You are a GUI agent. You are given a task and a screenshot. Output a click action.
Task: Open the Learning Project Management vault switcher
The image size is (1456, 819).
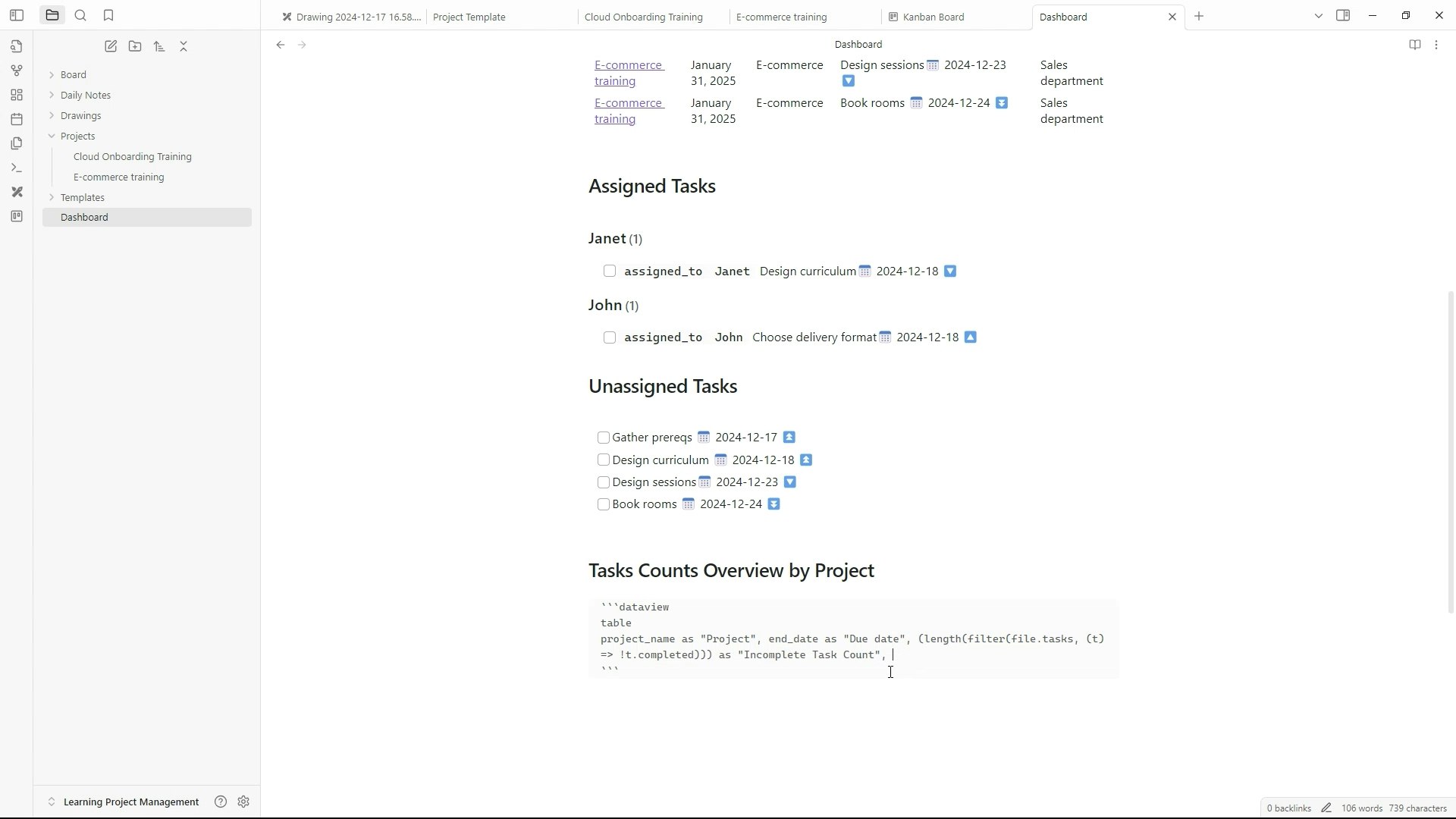click(130, 802)
